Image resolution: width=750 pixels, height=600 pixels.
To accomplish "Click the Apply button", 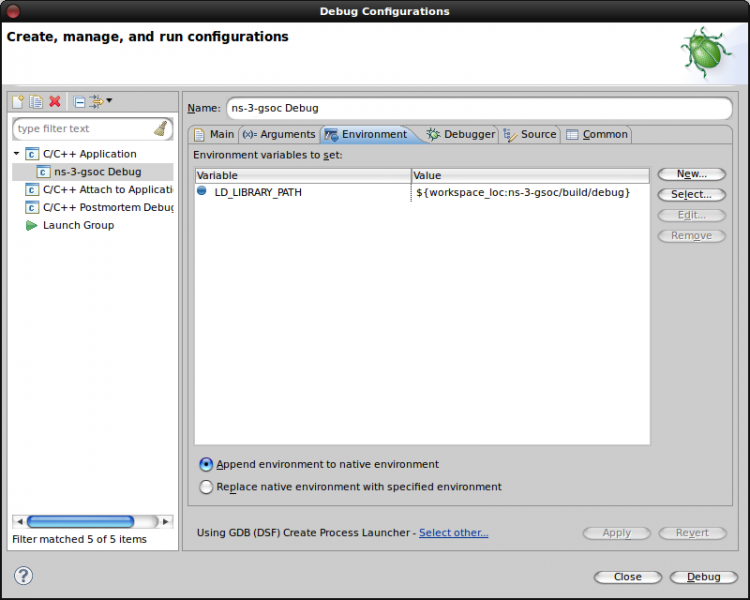I will 617,533.
